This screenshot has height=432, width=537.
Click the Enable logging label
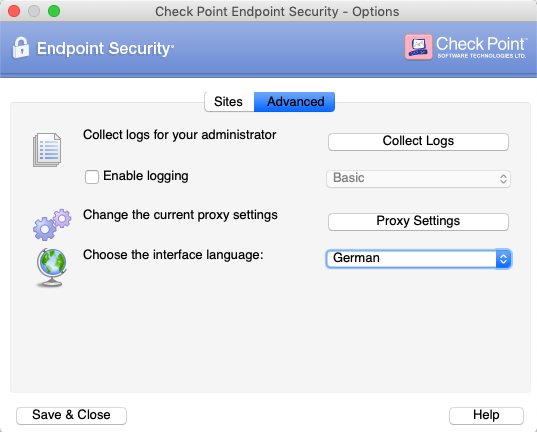coord(146,176)
